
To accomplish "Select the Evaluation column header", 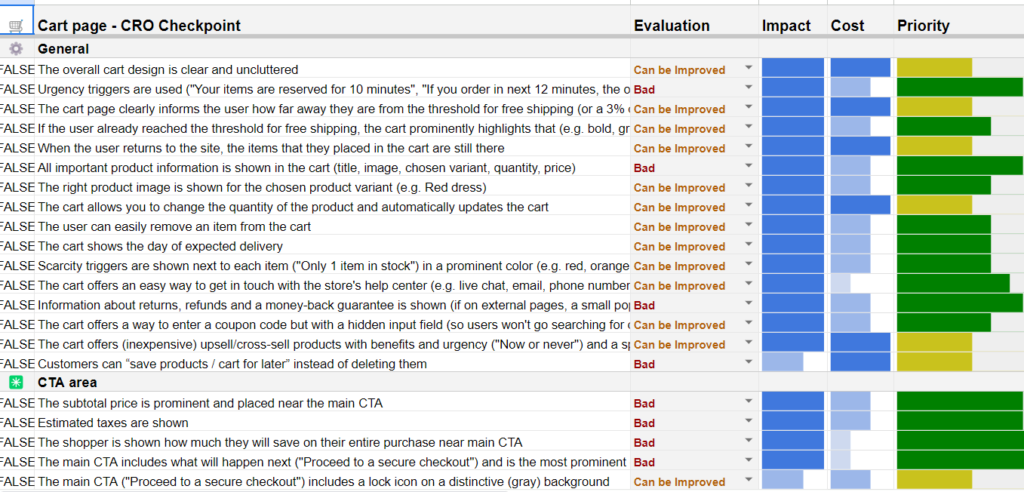I will (x=671, y=25).
